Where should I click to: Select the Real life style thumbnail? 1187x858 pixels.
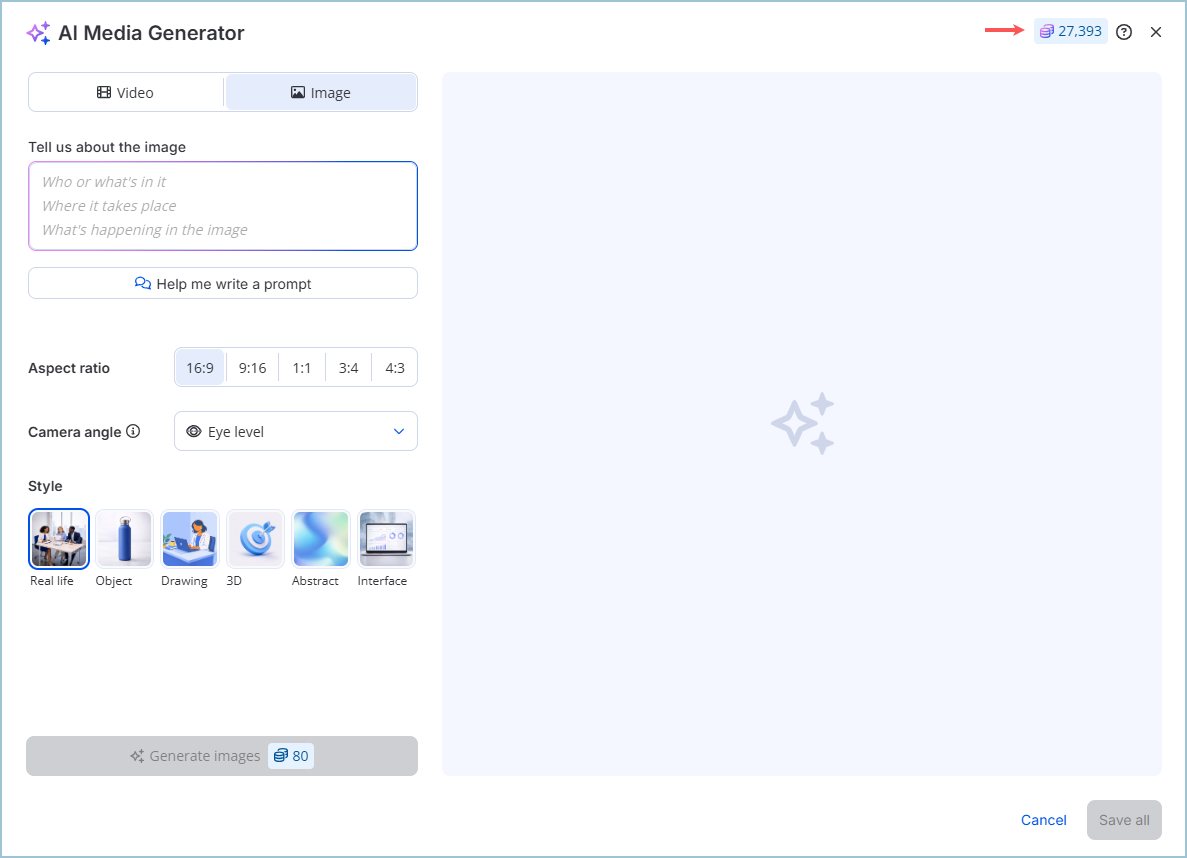pos(59,539)
